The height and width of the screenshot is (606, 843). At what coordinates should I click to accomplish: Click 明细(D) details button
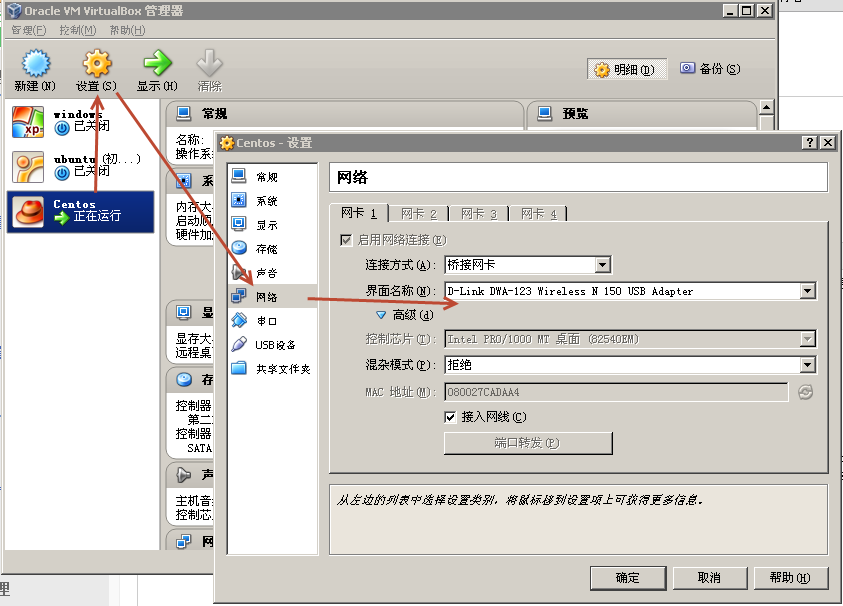(x=627, y=69)
